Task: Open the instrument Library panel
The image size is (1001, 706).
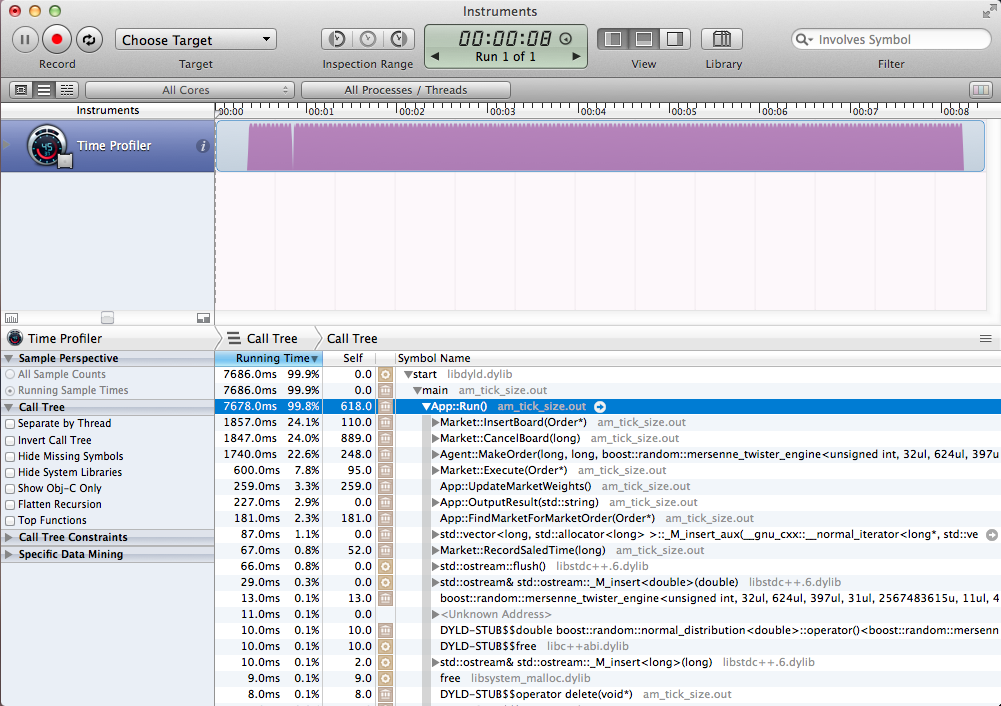Action: click(x=722, y=38)
